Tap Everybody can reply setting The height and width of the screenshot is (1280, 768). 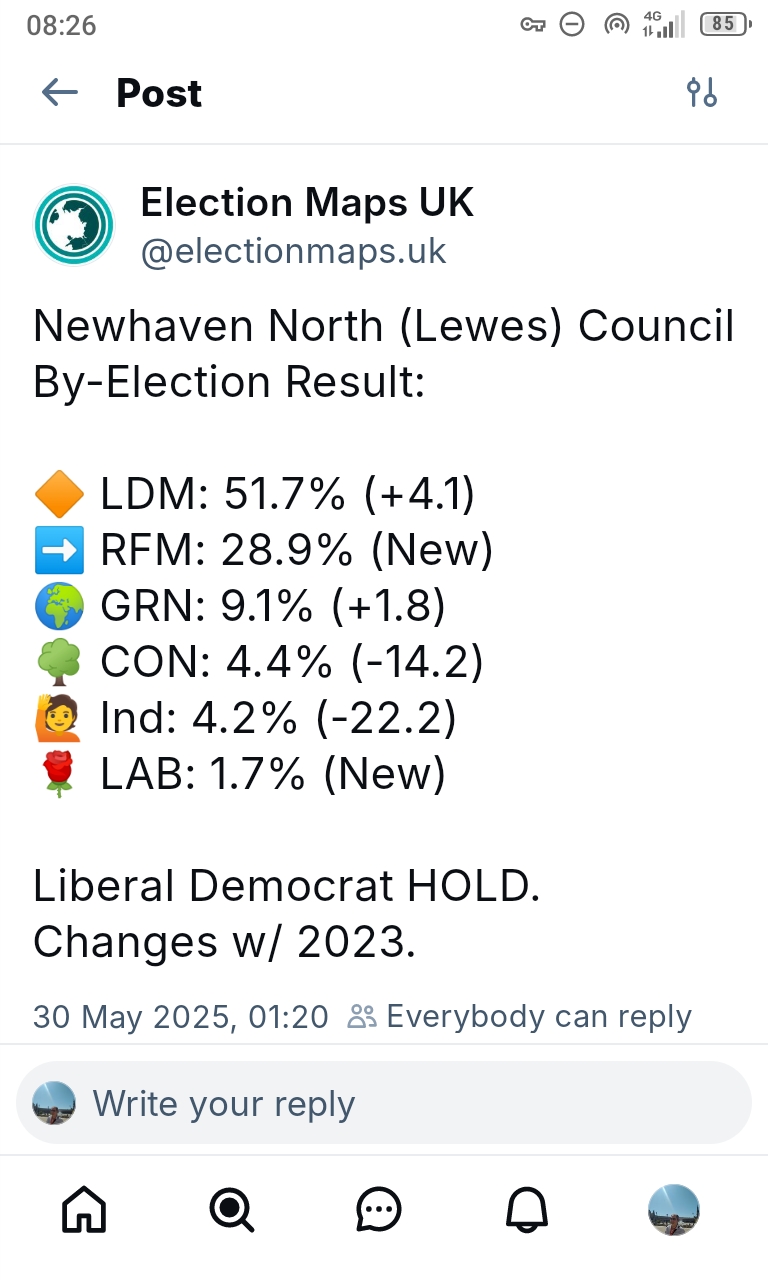click(x=538, y=1017)
